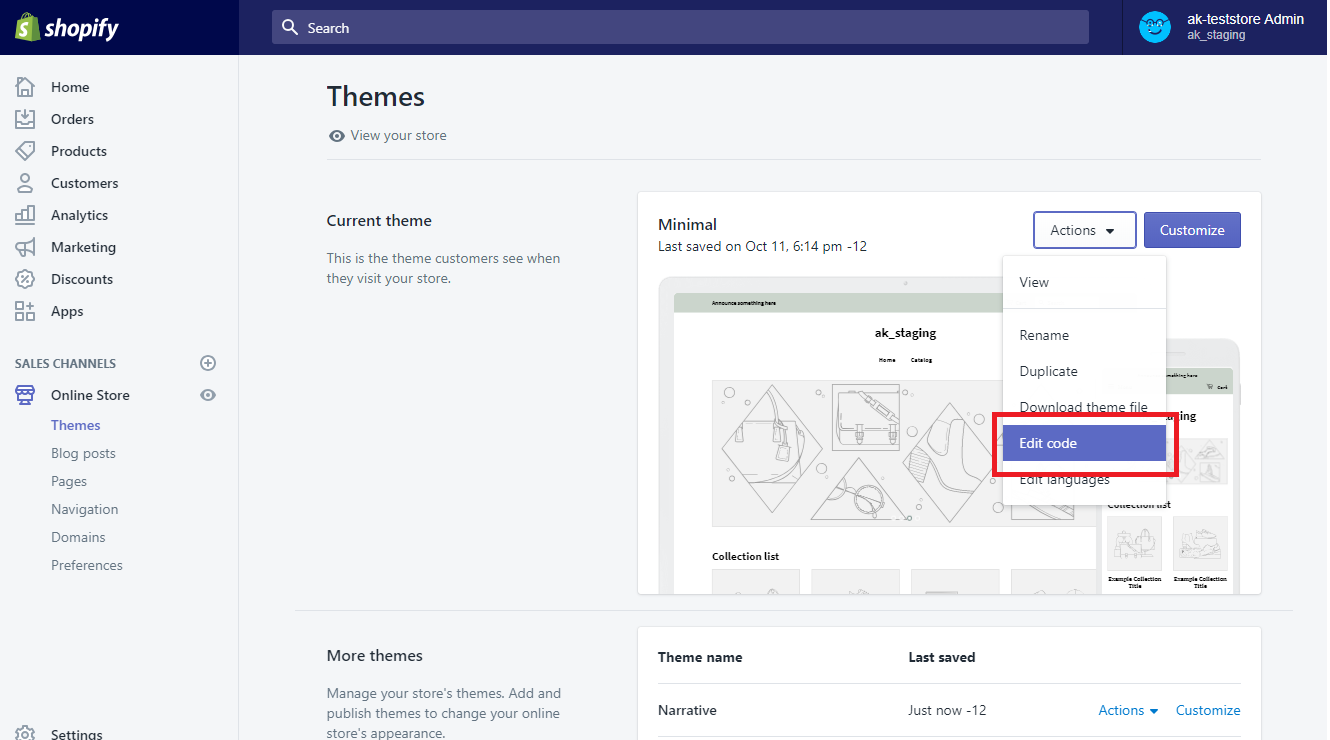This screenshot has height=740, width=1330.
Task: Click the Theme name column header
Action: (700, 657)
